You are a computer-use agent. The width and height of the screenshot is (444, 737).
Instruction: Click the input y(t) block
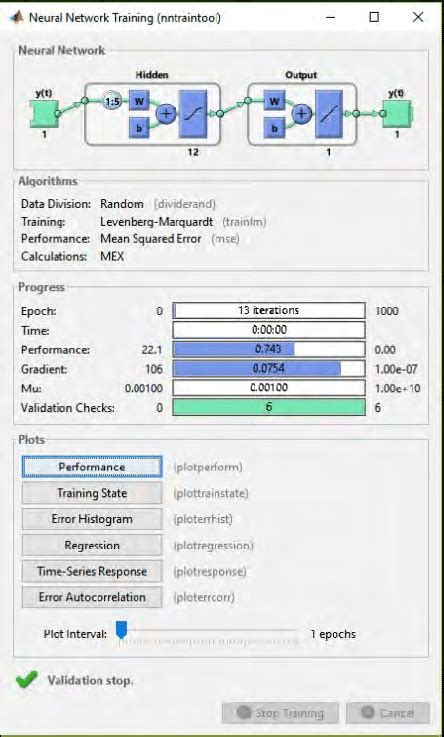(x=46, y=113)
